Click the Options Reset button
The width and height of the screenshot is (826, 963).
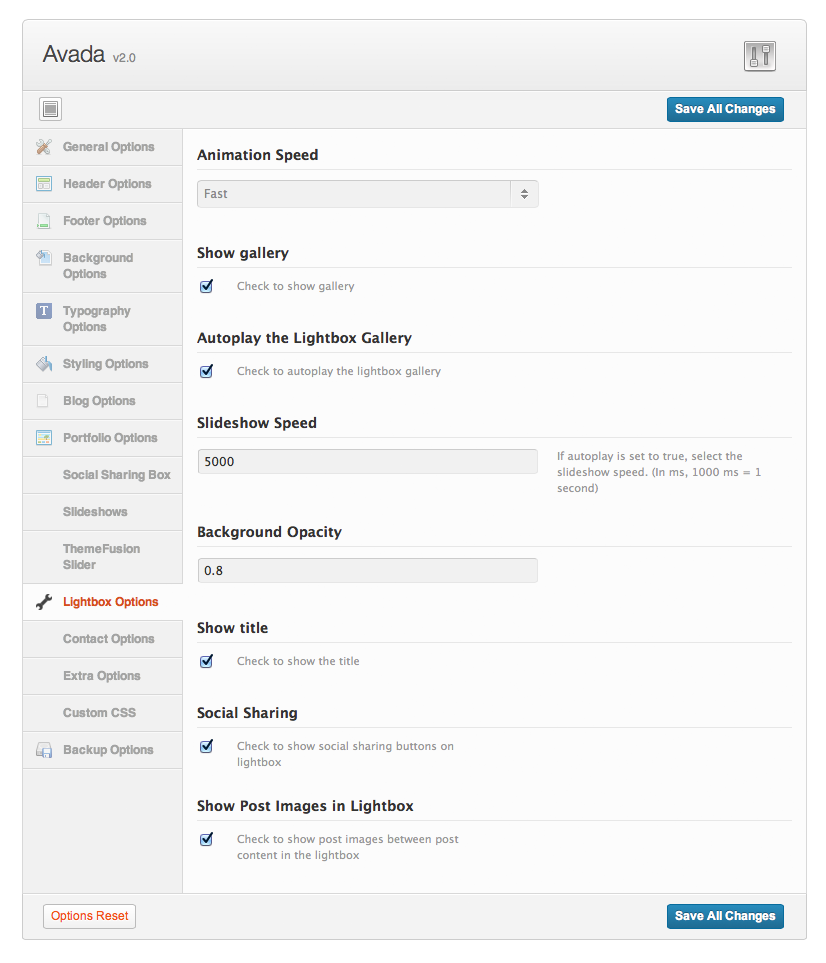point(89,916)
